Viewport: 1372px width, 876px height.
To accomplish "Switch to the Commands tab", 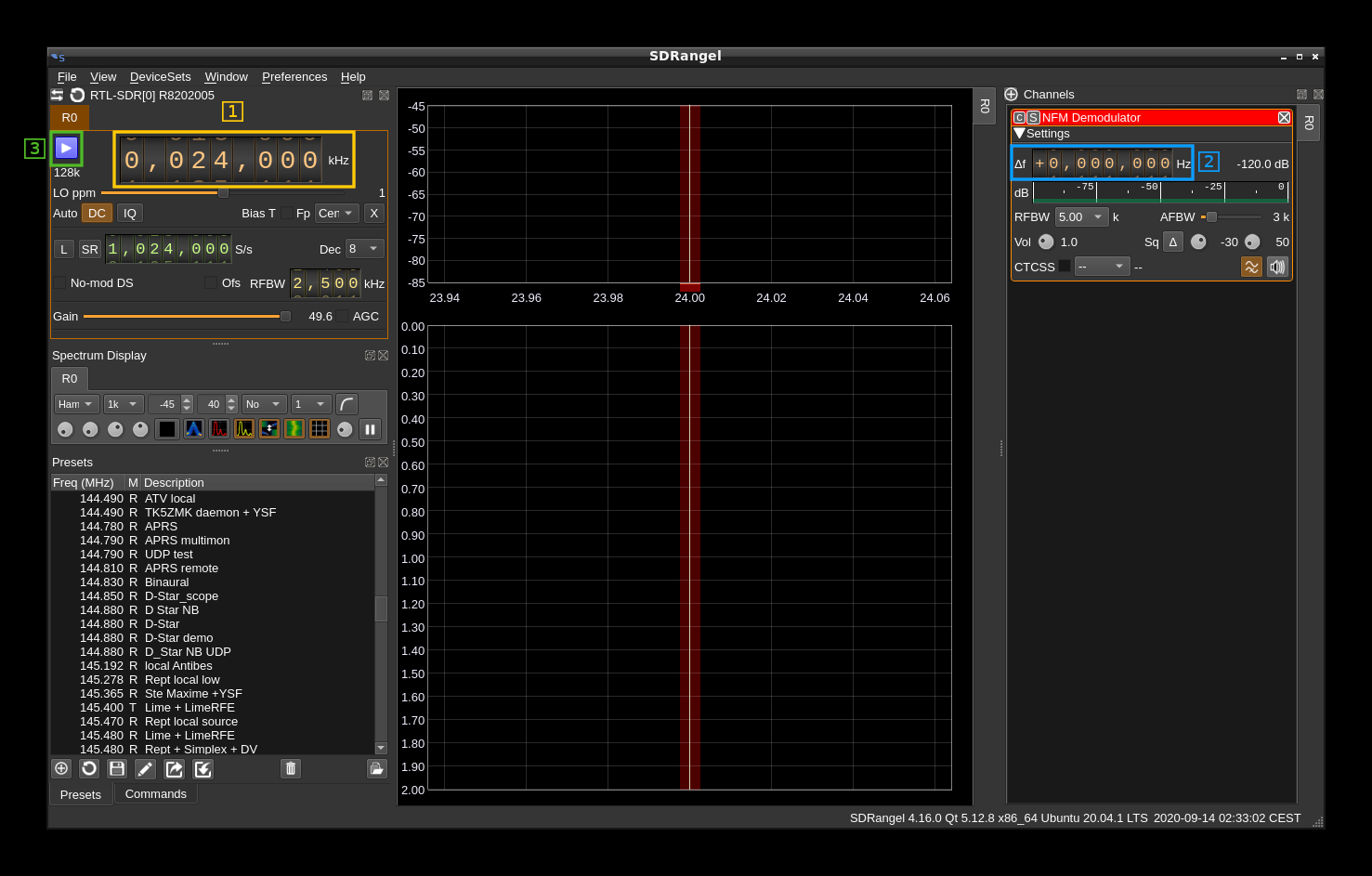I will (x=156, y=793).
